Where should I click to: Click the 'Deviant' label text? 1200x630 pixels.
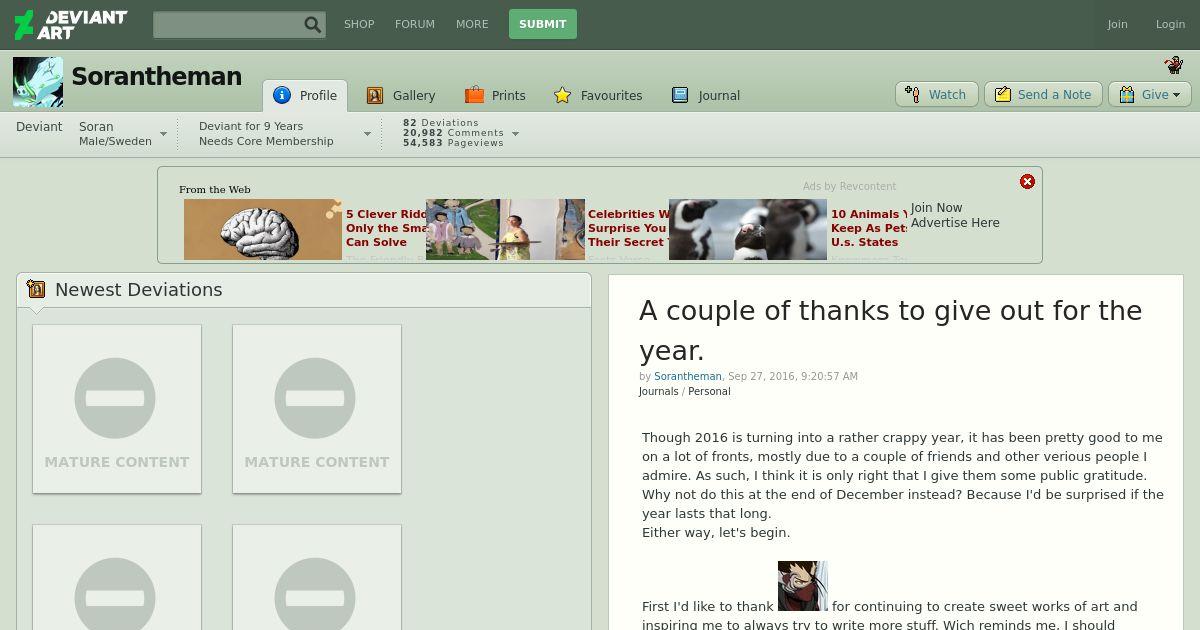pos(39,126)
